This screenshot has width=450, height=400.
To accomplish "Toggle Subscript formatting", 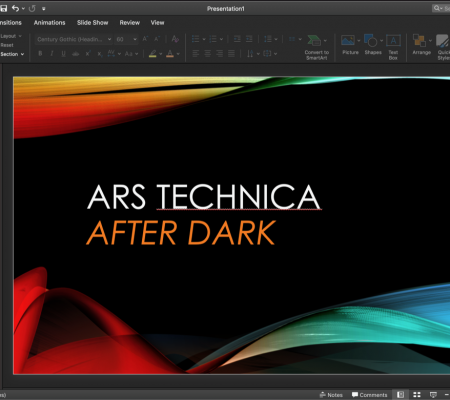I will 99,53.
